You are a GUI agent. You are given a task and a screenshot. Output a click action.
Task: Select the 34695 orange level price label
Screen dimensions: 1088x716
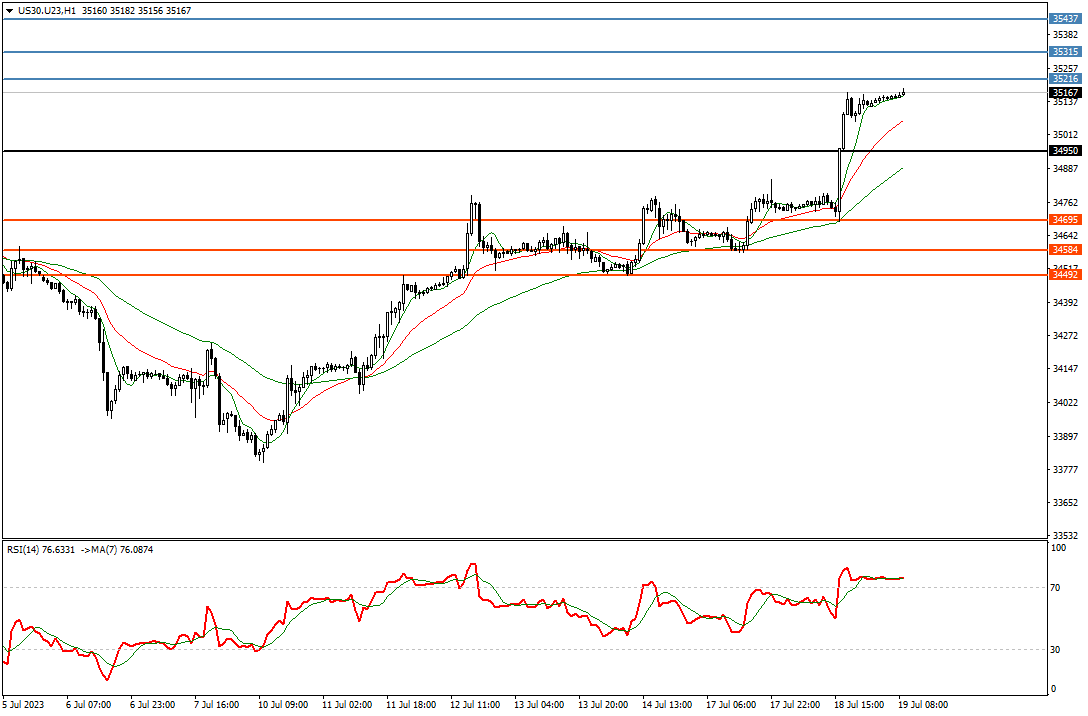click(1065, 220)
